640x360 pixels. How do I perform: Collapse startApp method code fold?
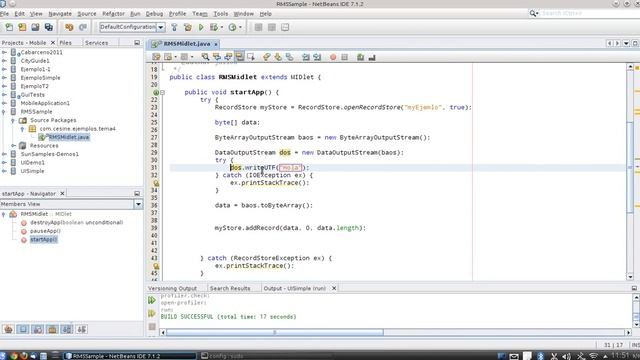point(162,93)
